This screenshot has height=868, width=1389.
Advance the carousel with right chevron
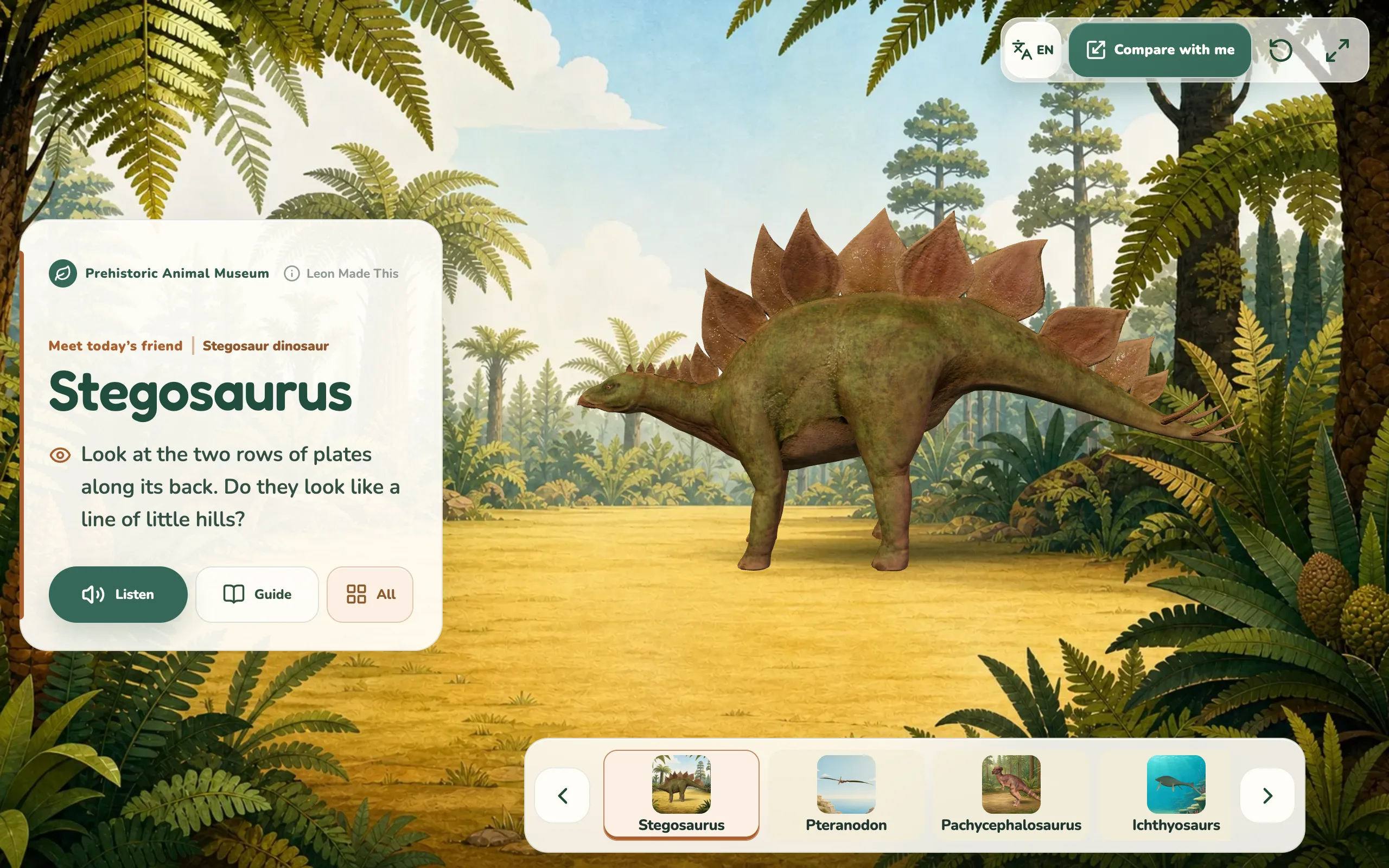click(1267, 796)
